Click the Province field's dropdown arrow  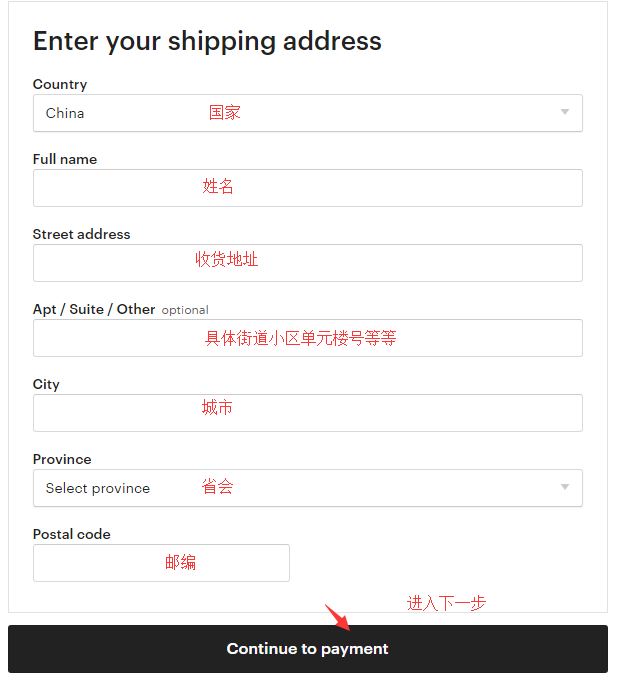pyautogui.click(x=565, y=488)
